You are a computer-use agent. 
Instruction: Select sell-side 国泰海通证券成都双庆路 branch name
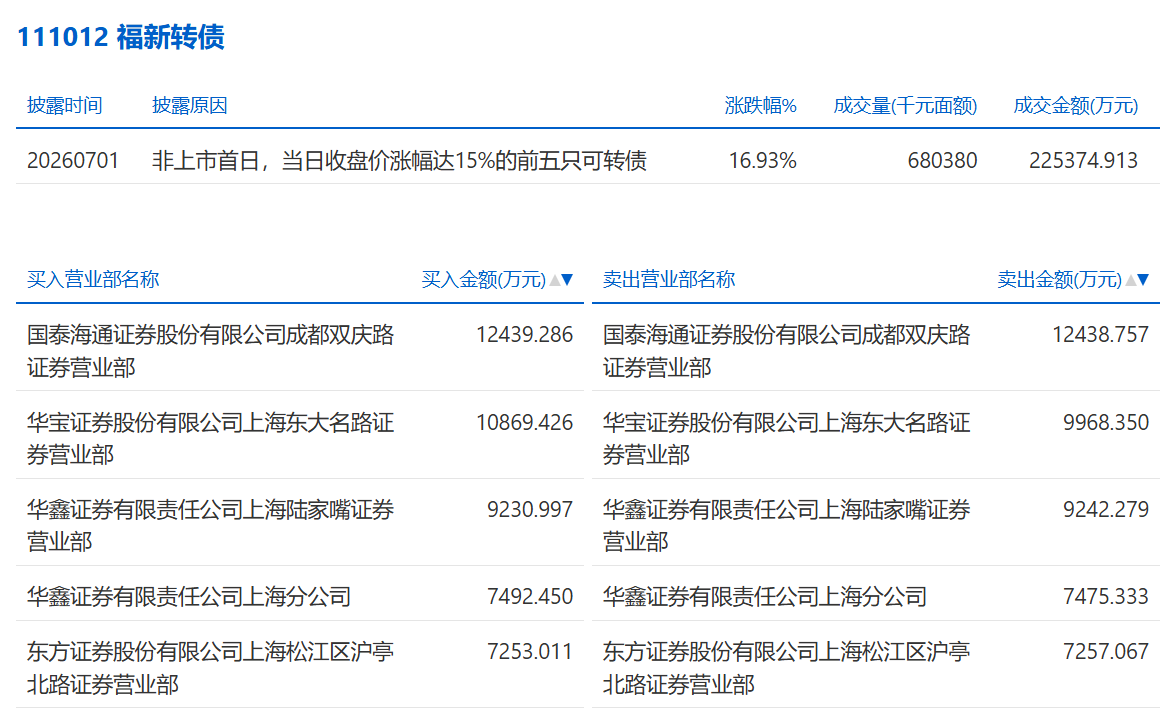click(786, 351)
